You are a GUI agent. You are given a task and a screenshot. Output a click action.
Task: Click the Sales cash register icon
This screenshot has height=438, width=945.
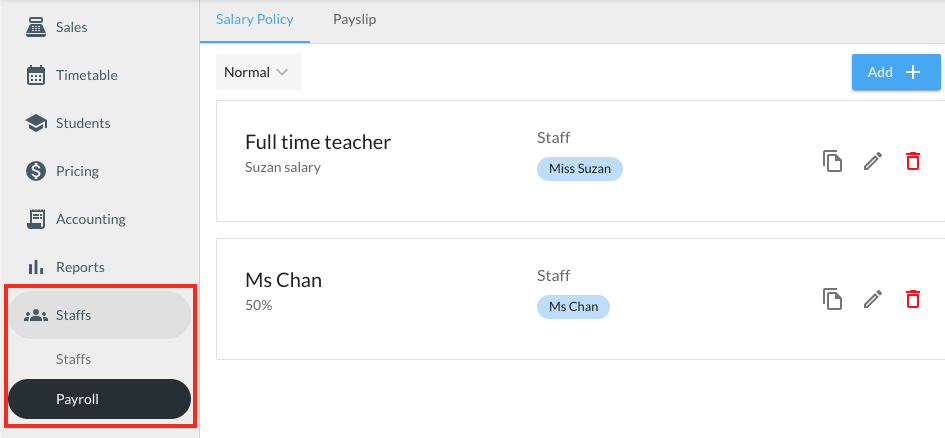36,27
